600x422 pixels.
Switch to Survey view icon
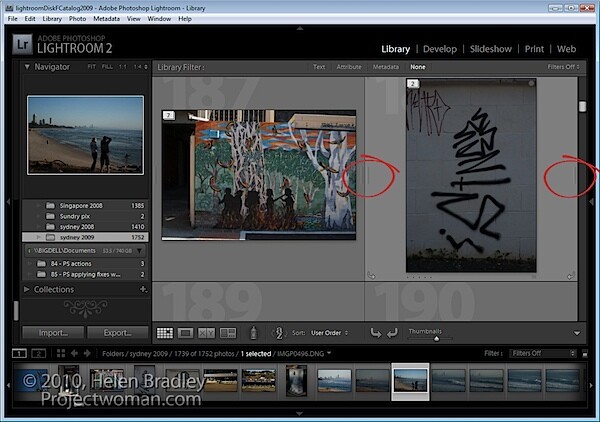pyautogui.click(x=228, y=333)
